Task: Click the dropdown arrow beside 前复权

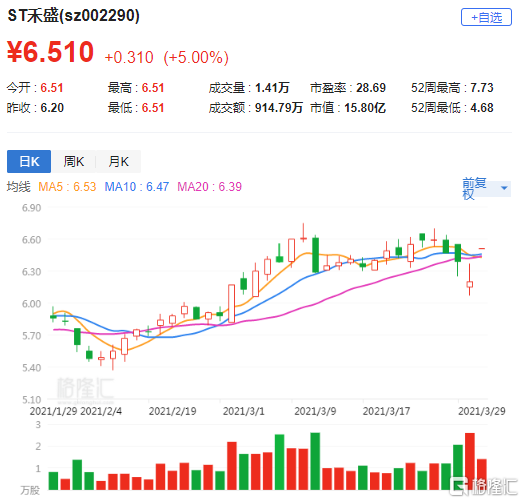Action: coord(504,188)
